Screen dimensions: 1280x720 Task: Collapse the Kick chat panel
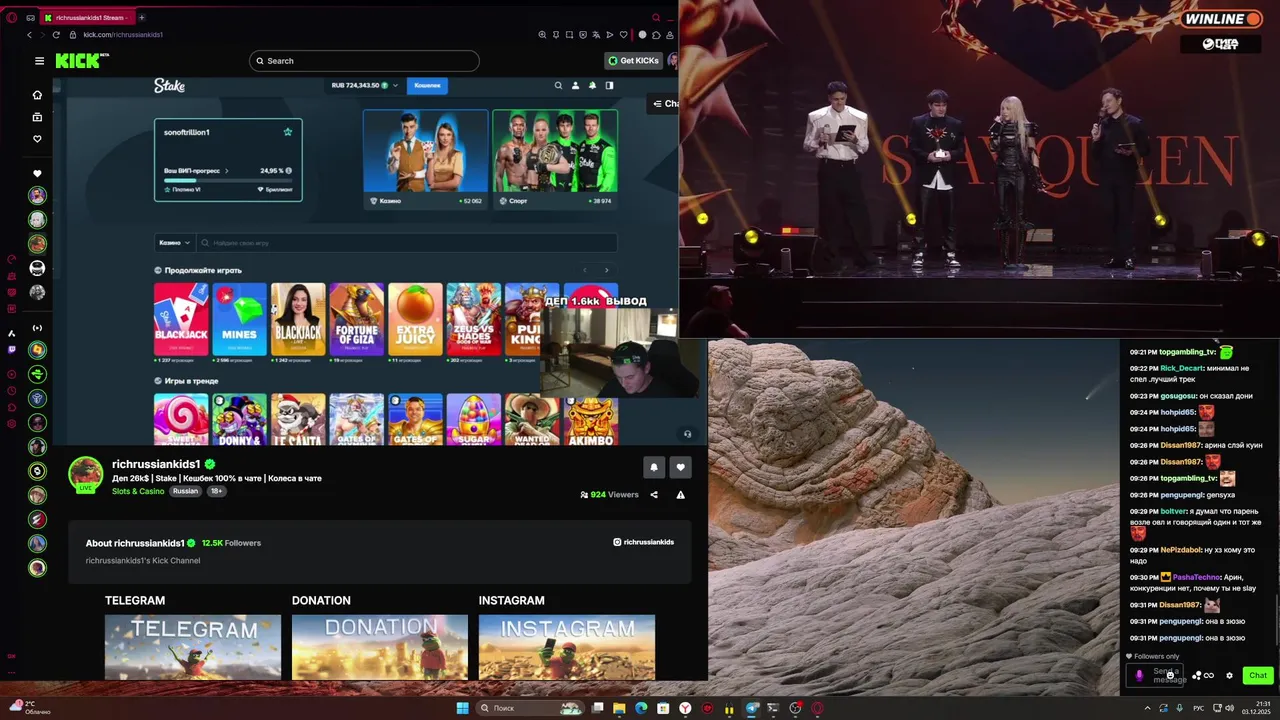pyautogui.click(x=665, y=104)
